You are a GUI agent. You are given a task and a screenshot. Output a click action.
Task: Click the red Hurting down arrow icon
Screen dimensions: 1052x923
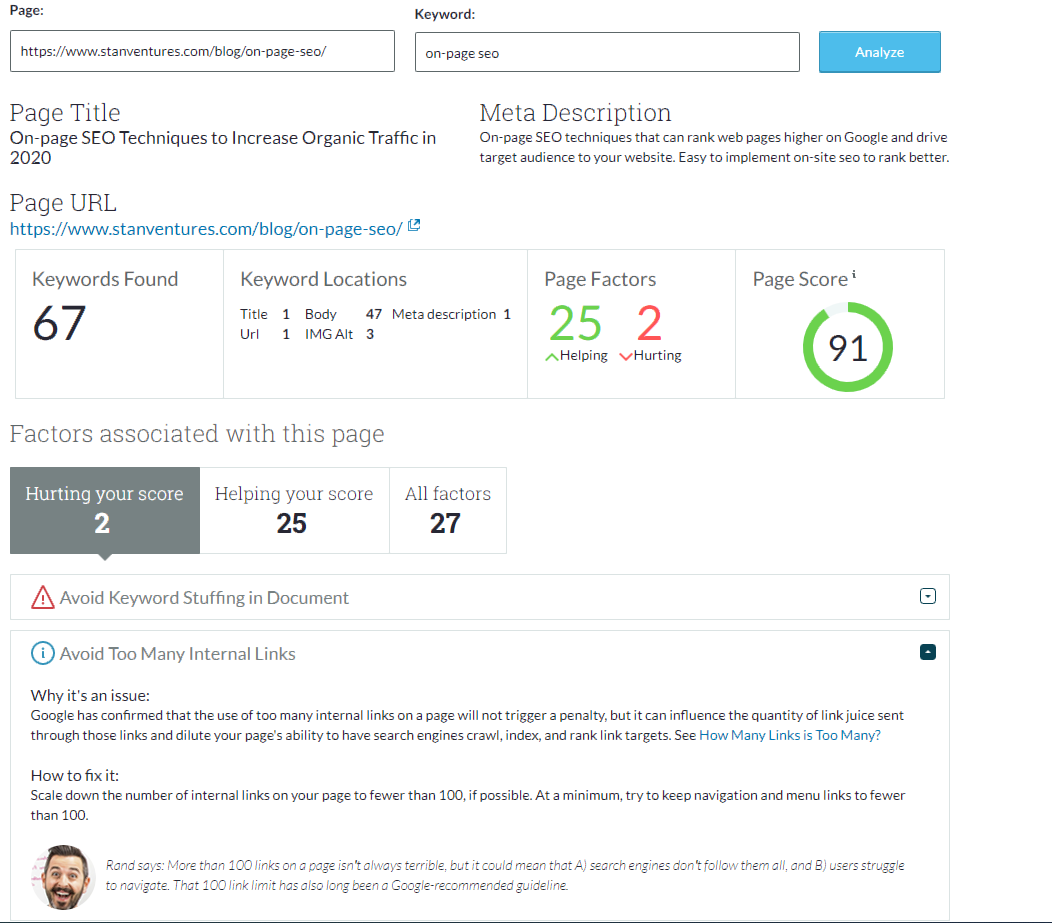pos(626,356)
